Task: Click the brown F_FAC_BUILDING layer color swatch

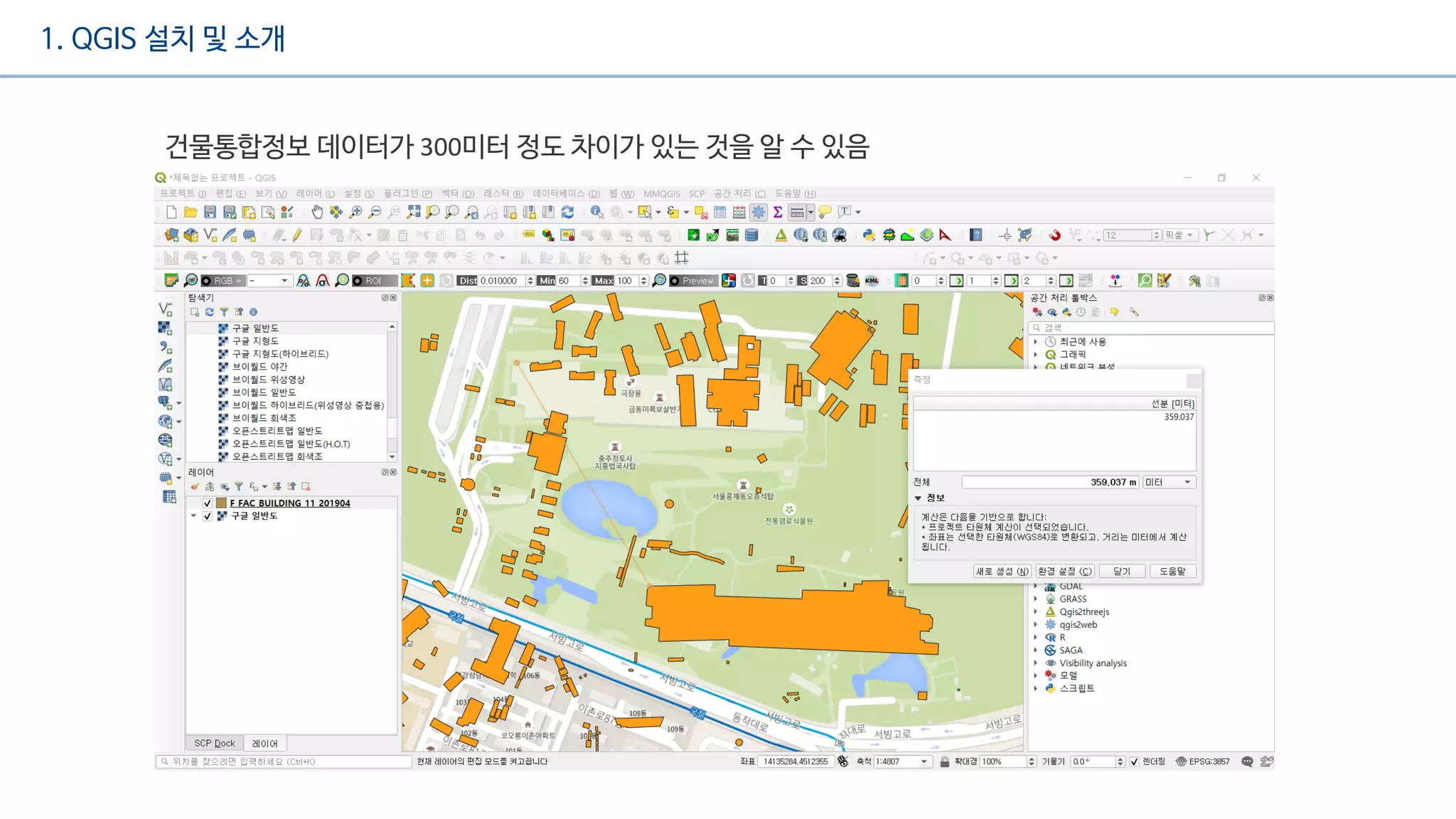Action: [x=221, y=503]
